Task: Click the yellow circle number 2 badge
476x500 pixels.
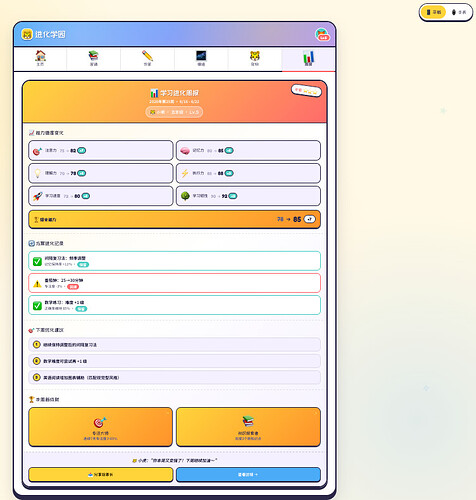Action: click(37, 361)
